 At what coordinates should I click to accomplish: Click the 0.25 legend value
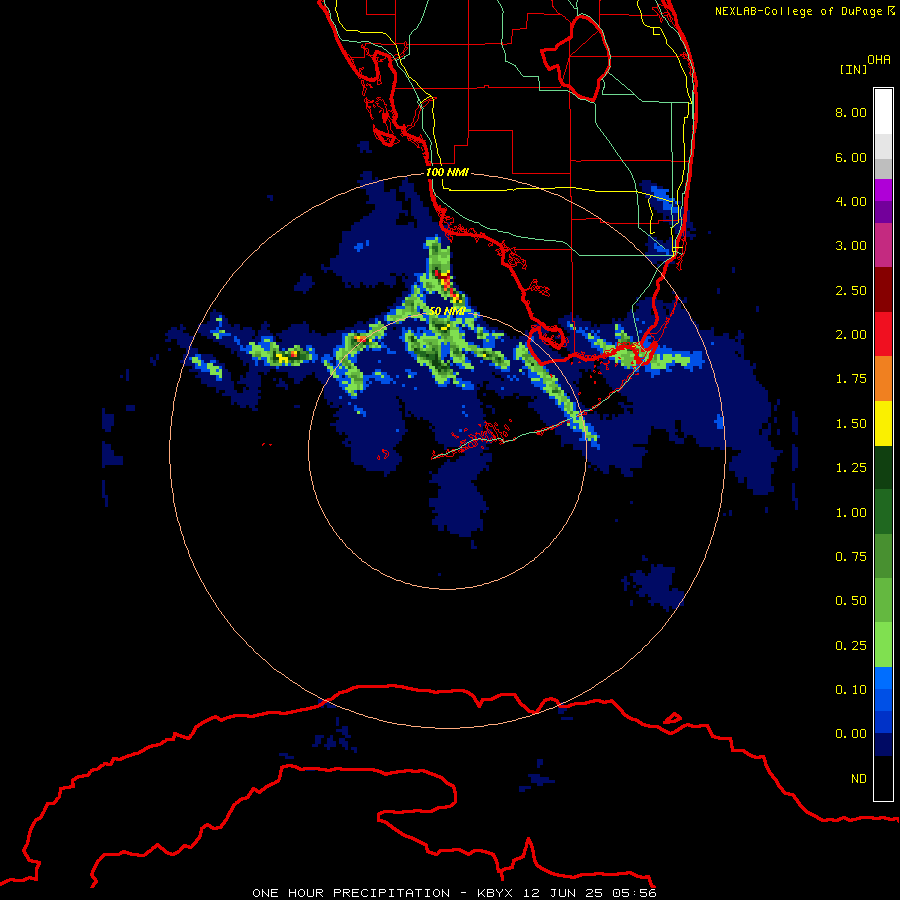[x=851, y=646]
